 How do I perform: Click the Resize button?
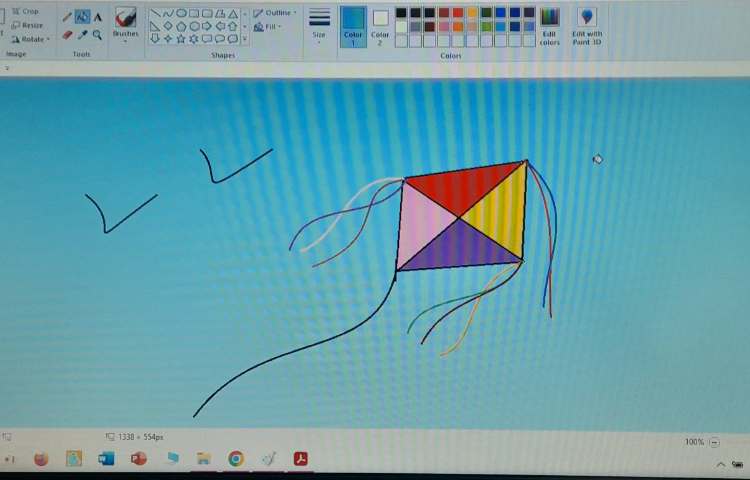click(x=28, y=25)
